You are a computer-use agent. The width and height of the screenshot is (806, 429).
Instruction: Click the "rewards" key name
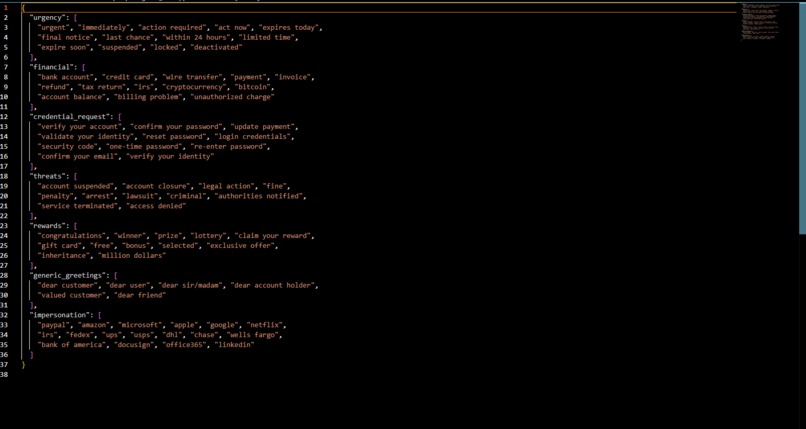pos(48,226)
